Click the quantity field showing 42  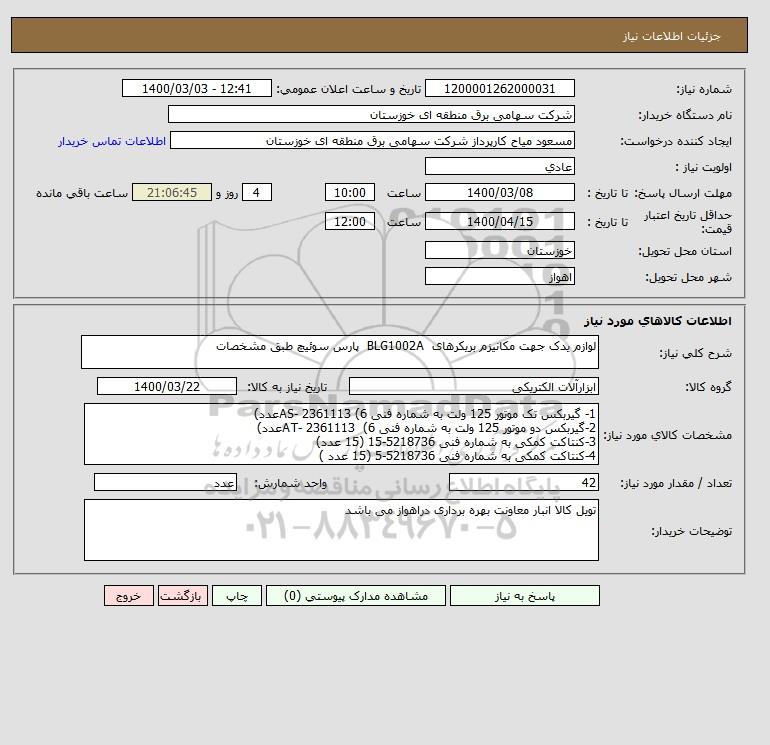click(x=523, y=482)
